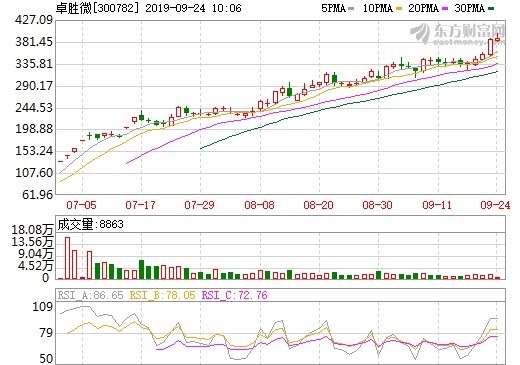Viewport: 520px width, 365px height.
Task: Click the 4.52万 volume axis label
Action: [x=35, y=266]
